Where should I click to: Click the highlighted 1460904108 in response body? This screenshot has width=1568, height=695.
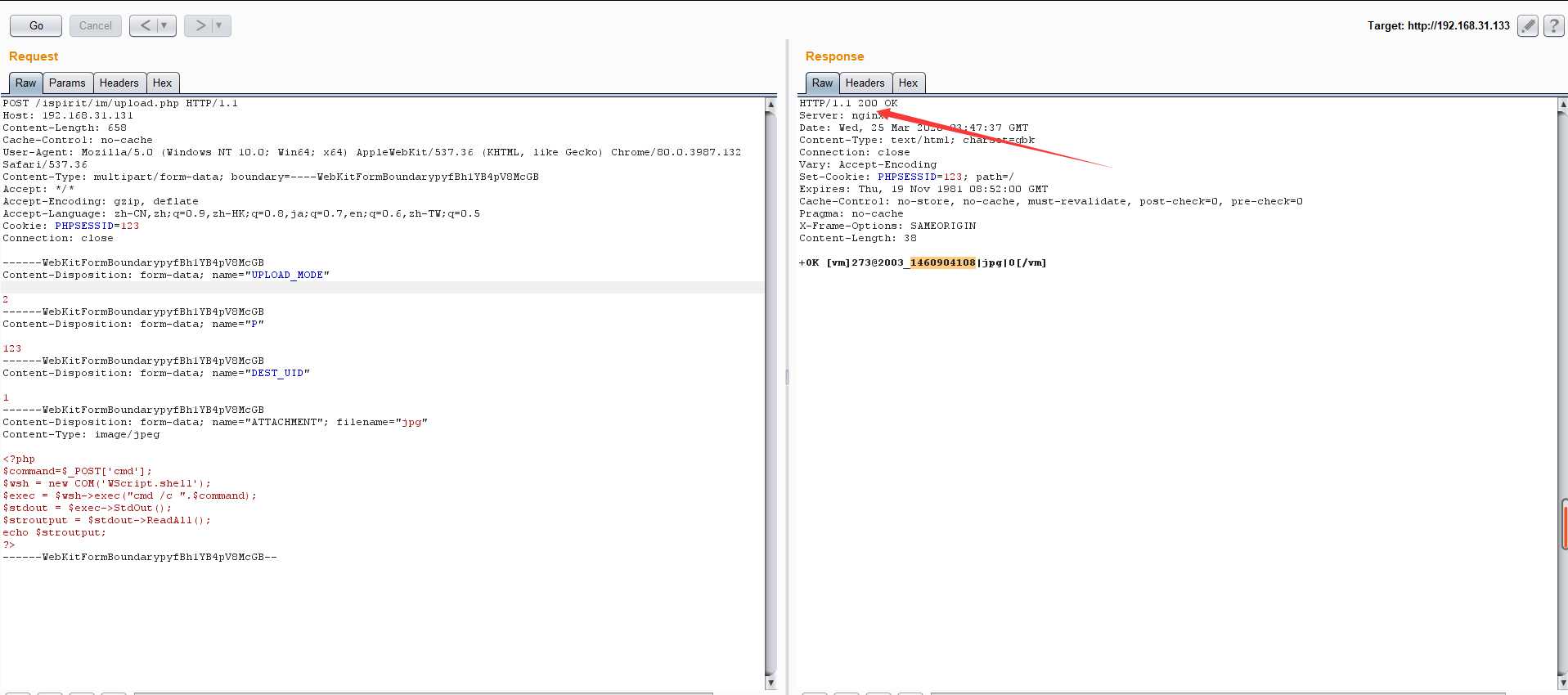[943, 262]
